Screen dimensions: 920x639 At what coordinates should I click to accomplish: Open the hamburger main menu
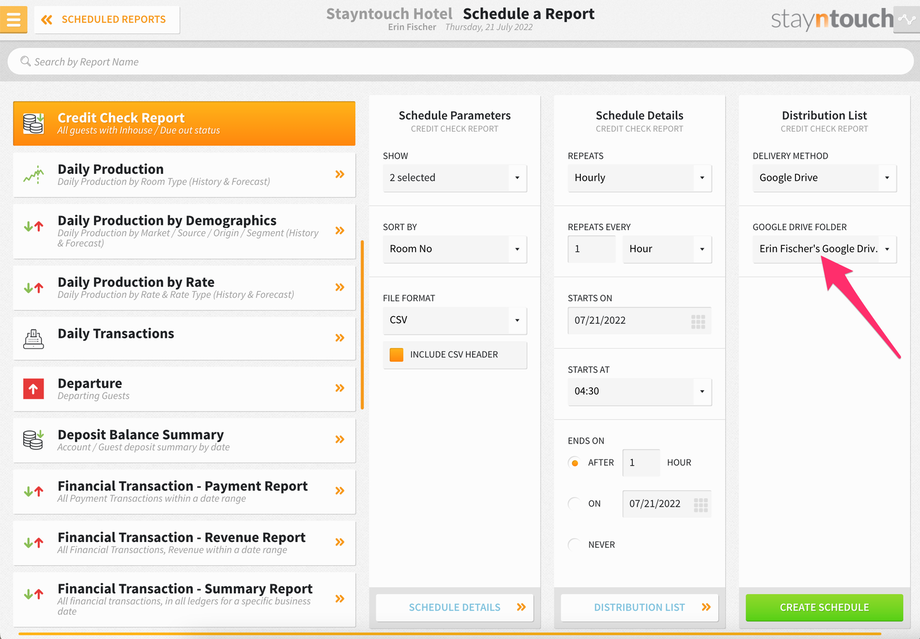(x=13, y=19)
